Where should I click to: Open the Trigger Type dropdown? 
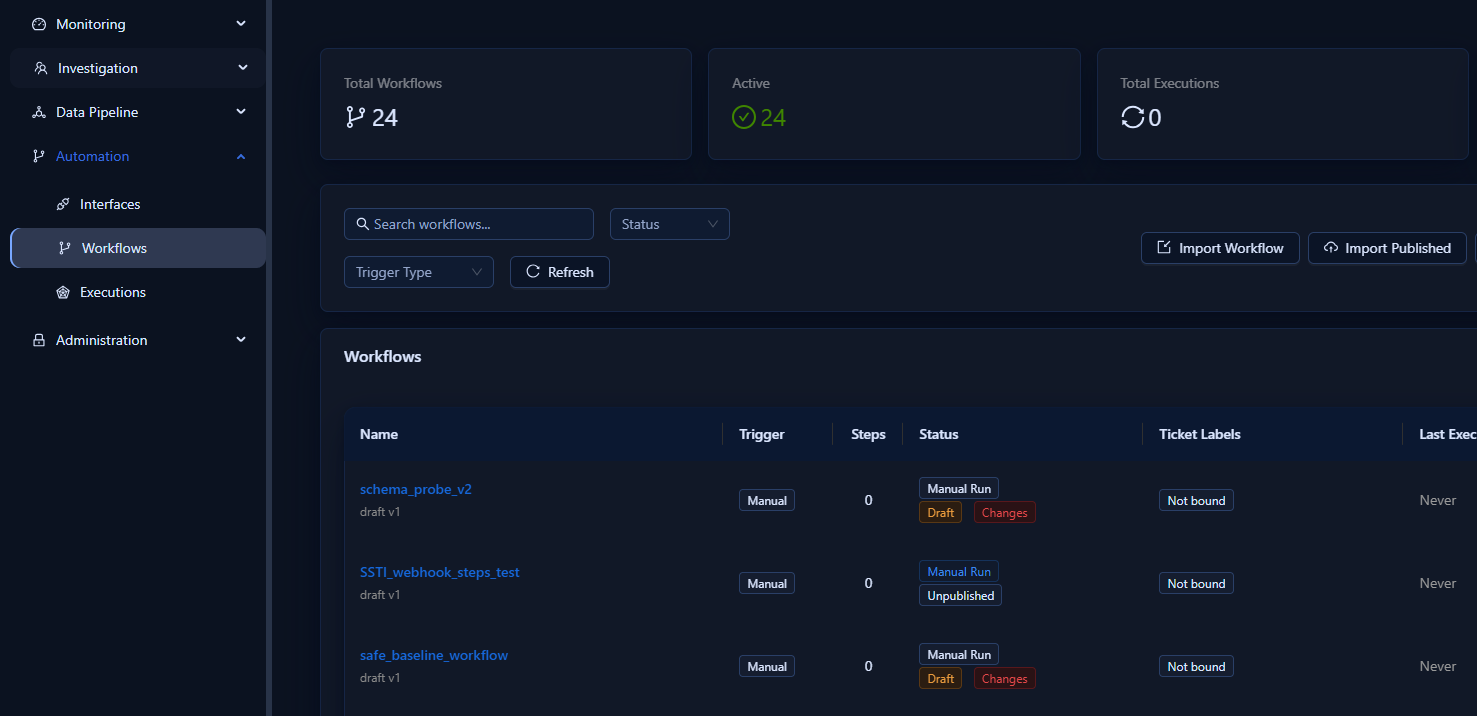tap(419, 272)
